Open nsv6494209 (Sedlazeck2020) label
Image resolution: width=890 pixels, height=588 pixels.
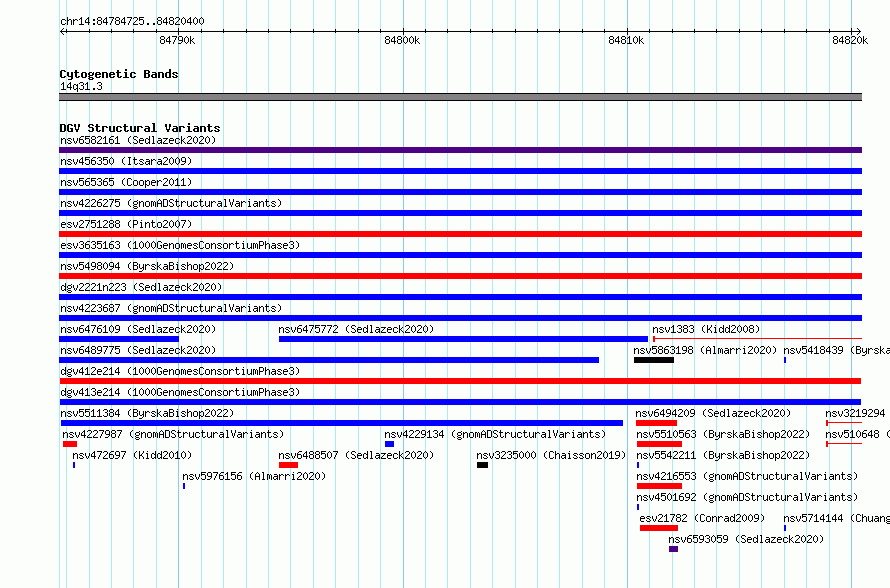click(713, 413)
